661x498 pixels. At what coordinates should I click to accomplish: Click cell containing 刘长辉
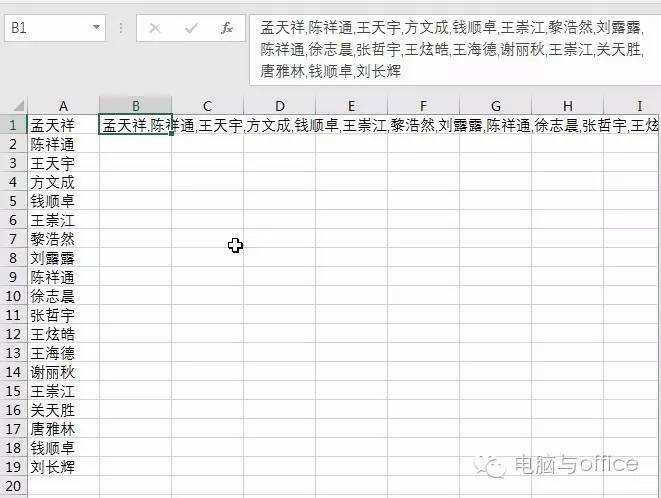click(x=63, y=466)
